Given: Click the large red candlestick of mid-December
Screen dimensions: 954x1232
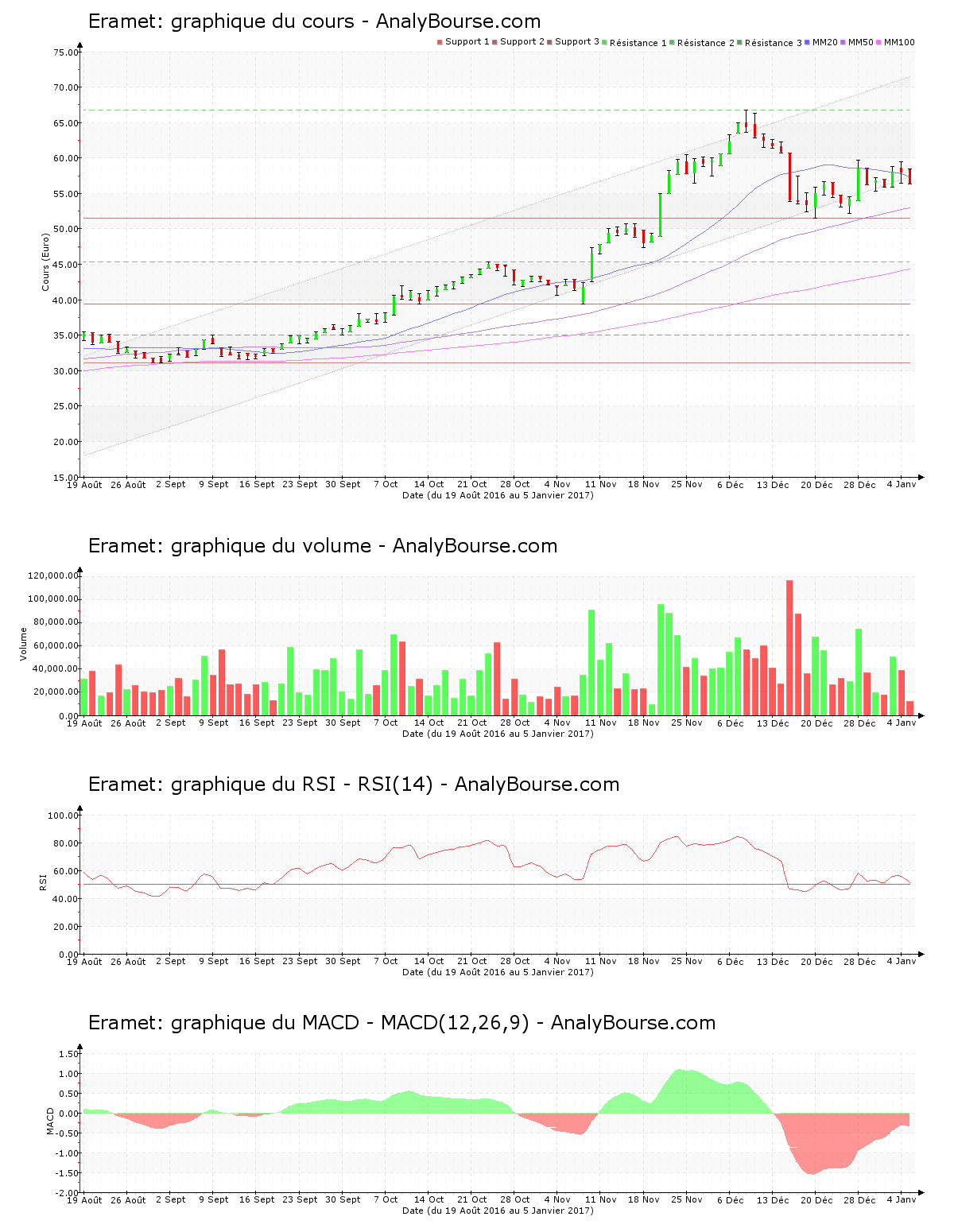Looking at the screenshot, I should click(x=789, y=176).
